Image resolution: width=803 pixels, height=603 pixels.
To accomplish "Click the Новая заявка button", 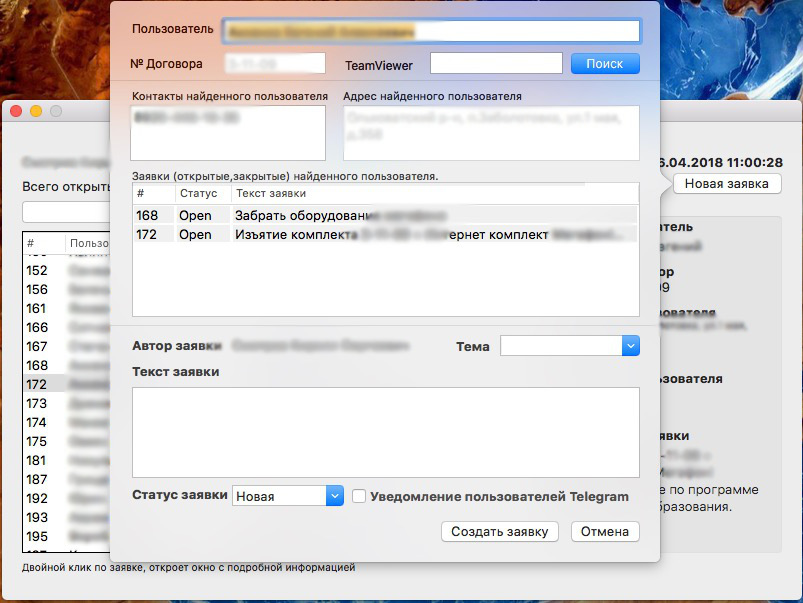I will (729, 183).
